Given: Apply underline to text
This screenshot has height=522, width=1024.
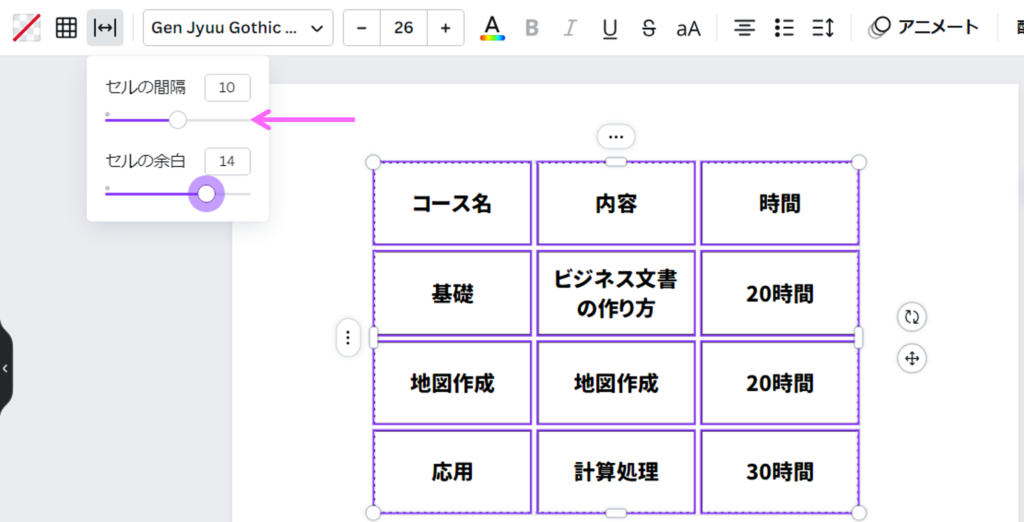Looking at the screenshot, I should tap(610, 28).
